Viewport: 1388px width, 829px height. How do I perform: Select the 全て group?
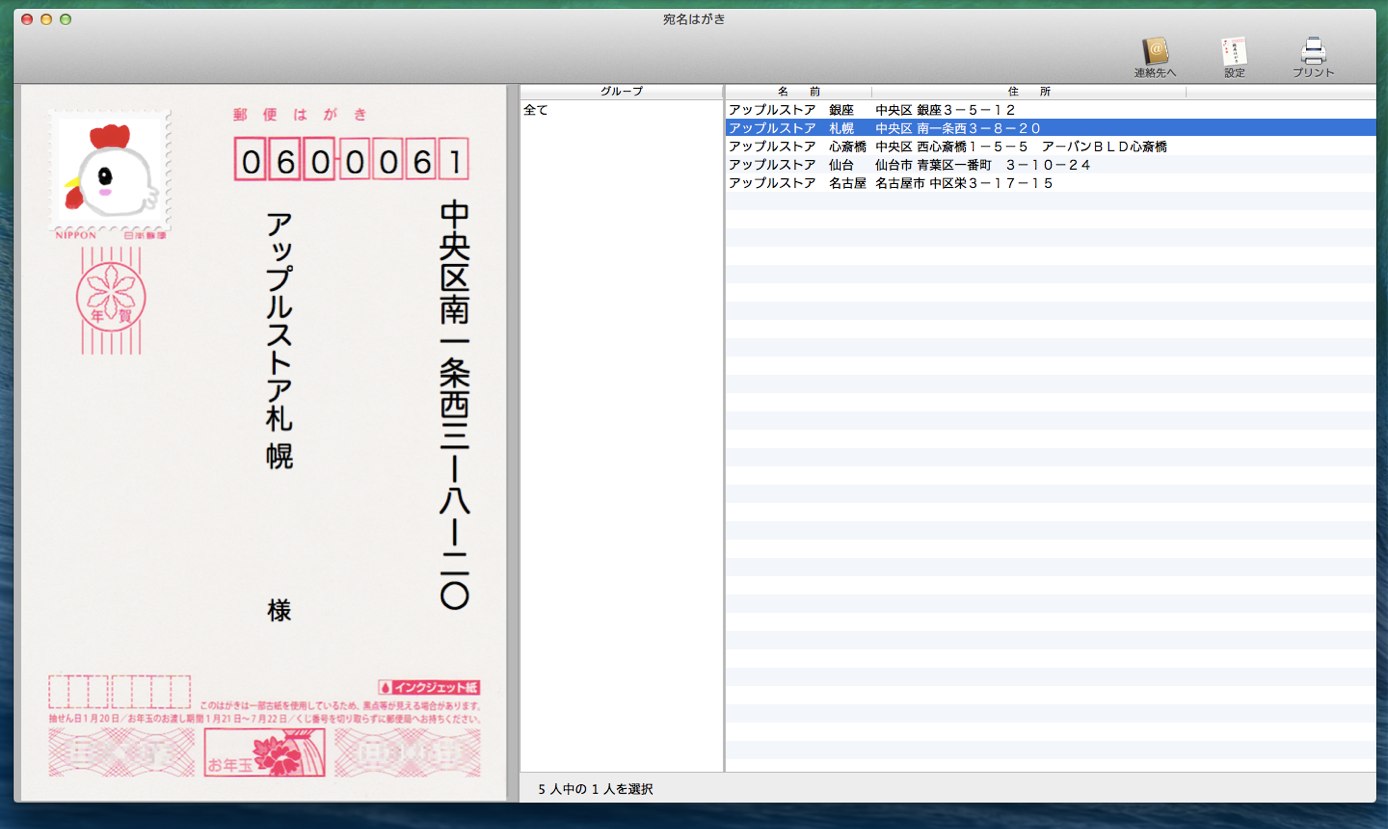point(536,110)
